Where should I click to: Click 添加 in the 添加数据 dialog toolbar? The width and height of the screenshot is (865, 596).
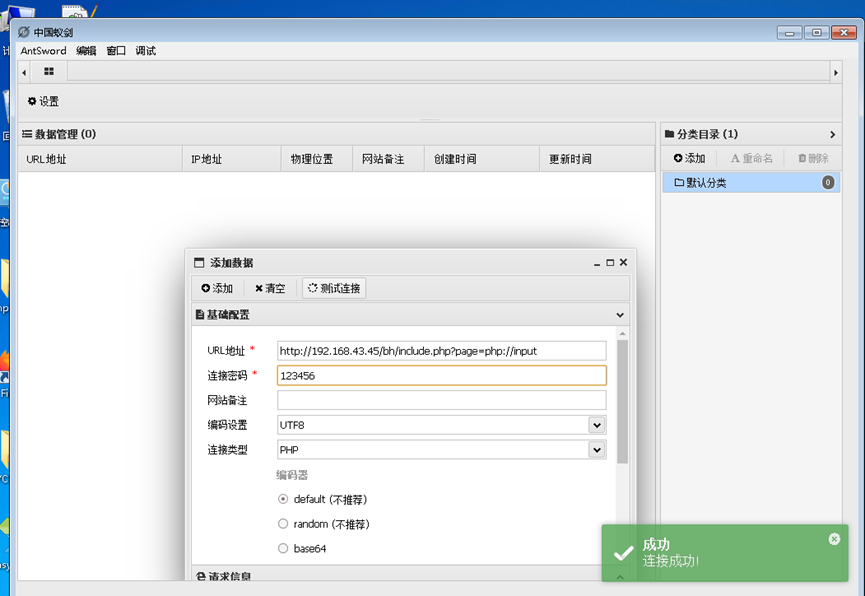coord(217,288)
